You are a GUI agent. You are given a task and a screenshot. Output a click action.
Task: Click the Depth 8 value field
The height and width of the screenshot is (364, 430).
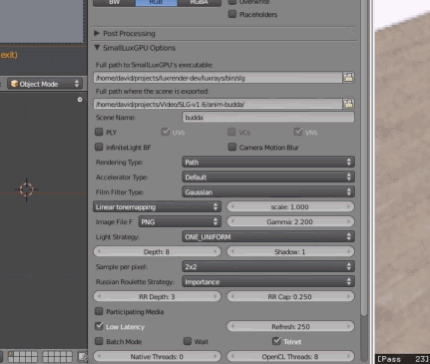coord(157,252)
